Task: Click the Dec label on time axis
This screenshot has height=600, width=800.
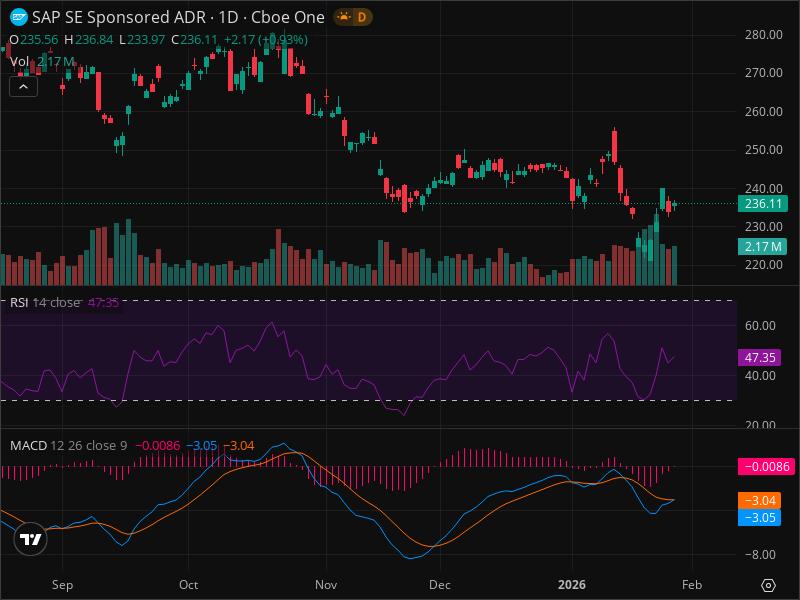Action: click(x=440, y=585)
